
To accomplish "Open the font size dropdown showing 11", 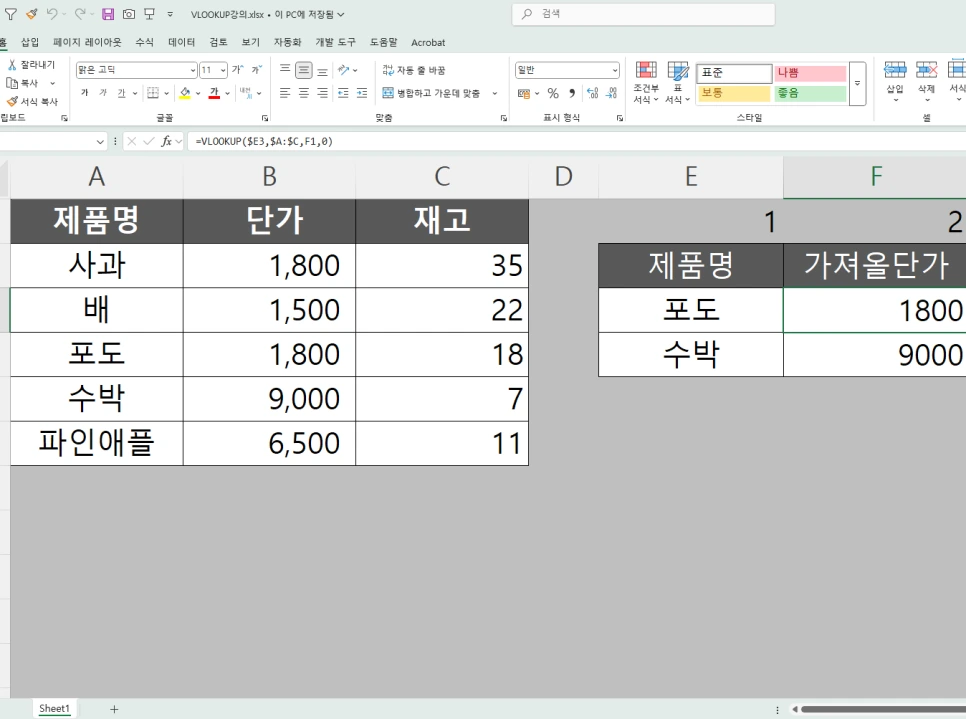I will [222, 70].
